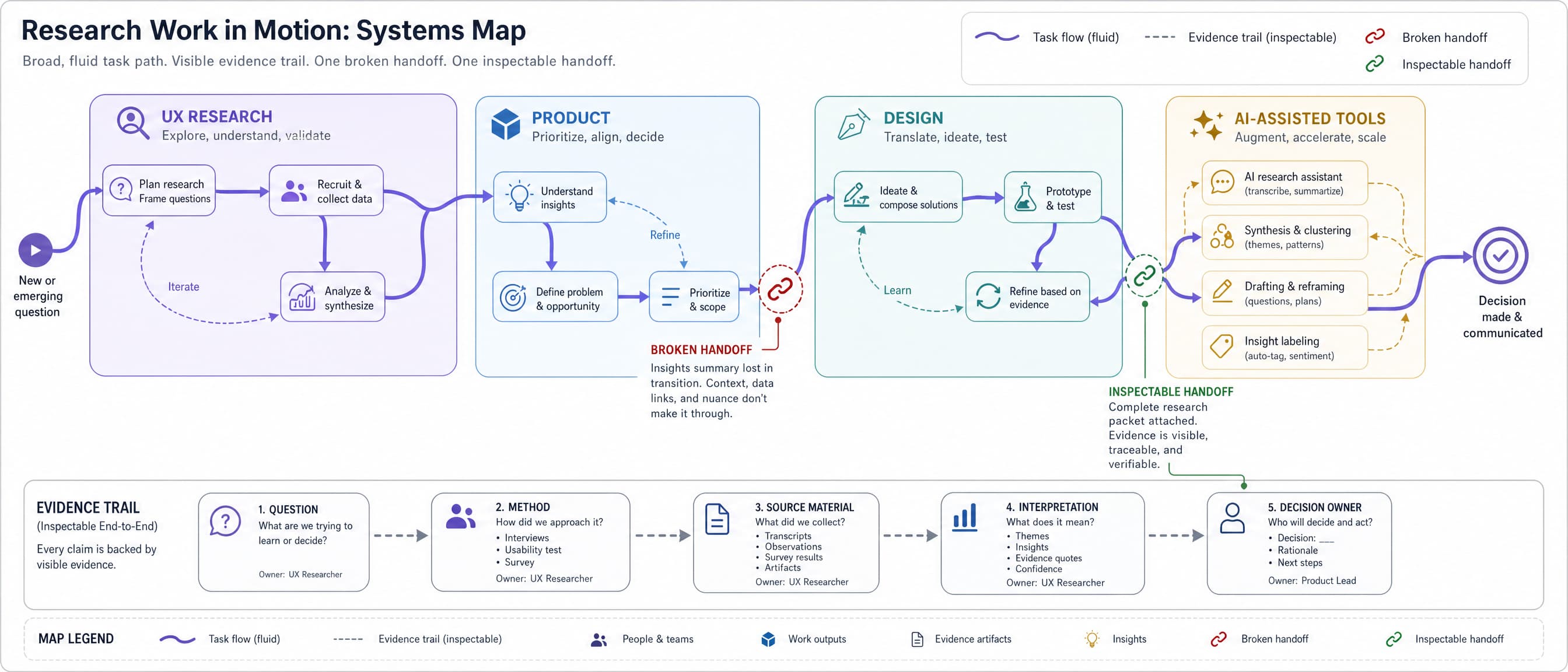Click 'Transcripts' in Source Material card
The width and height of the screenshot is (1568, 672).
click(x=787, y=535)
